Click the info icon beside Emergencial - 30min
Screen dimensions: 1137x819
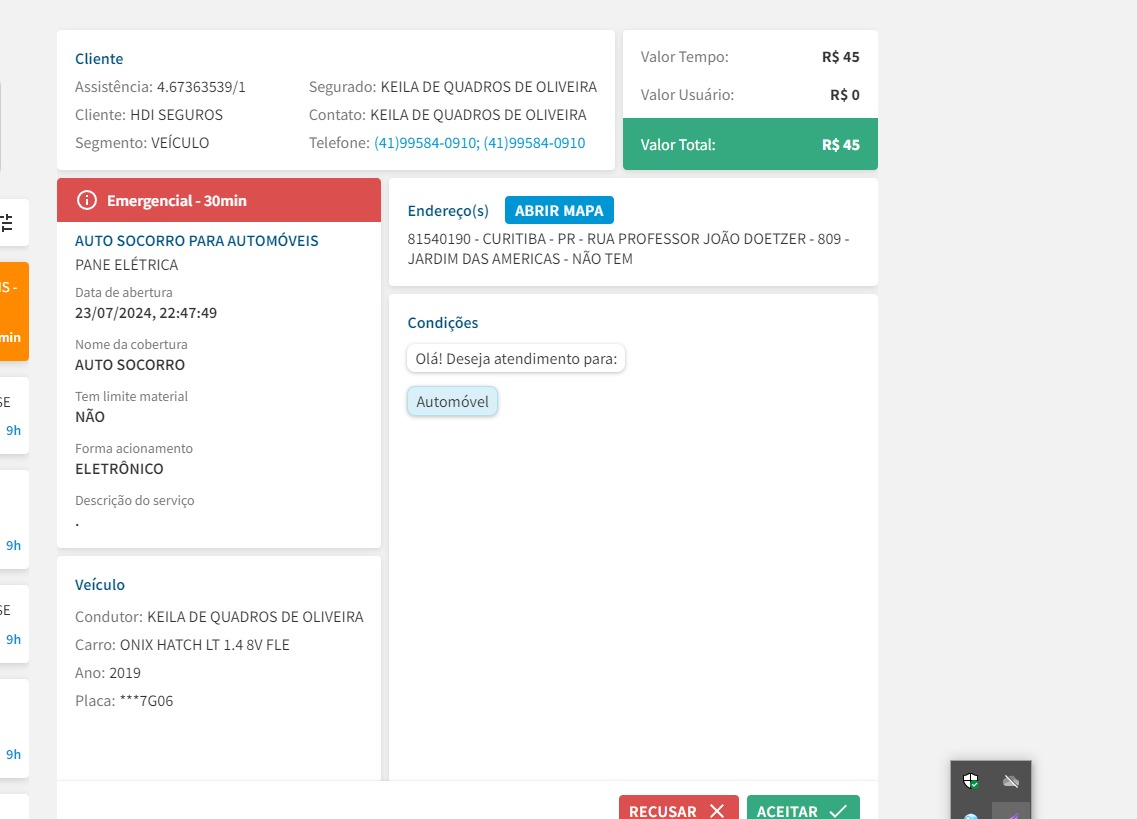click(x=87, y=200)
